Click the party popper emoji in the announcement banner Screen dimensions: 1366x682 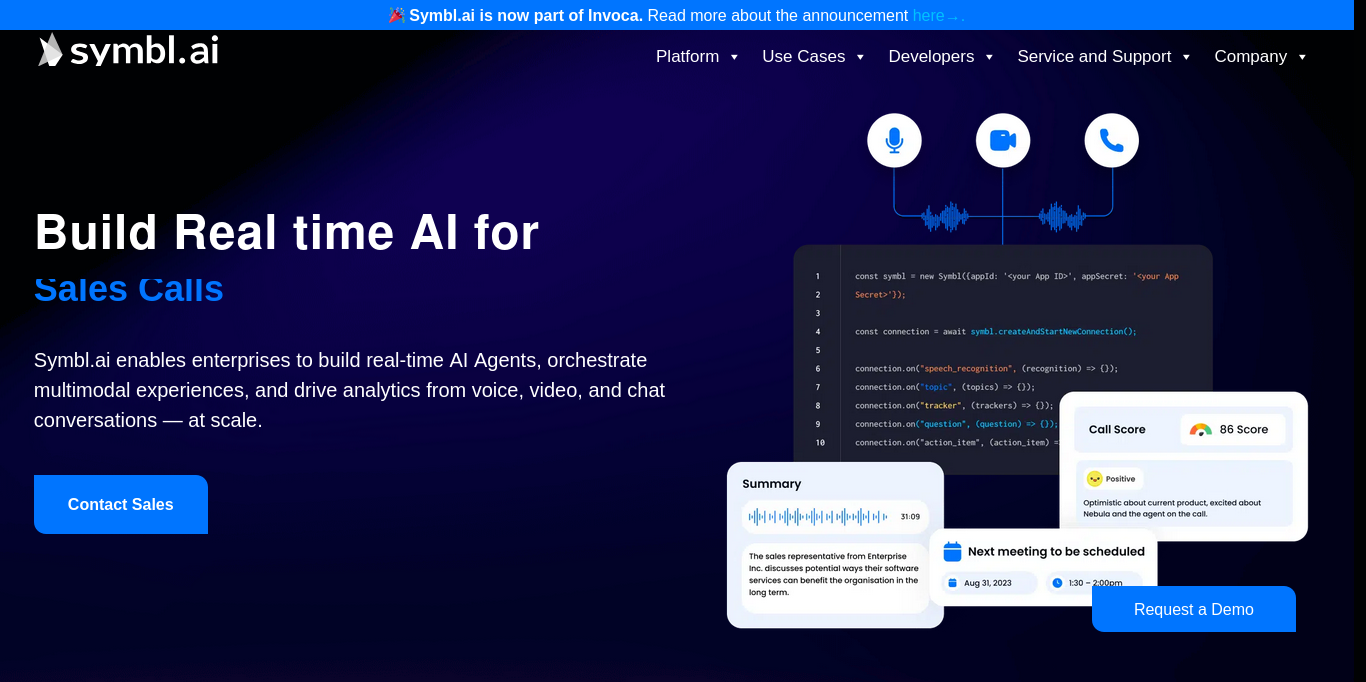click(x=395, y=15)
